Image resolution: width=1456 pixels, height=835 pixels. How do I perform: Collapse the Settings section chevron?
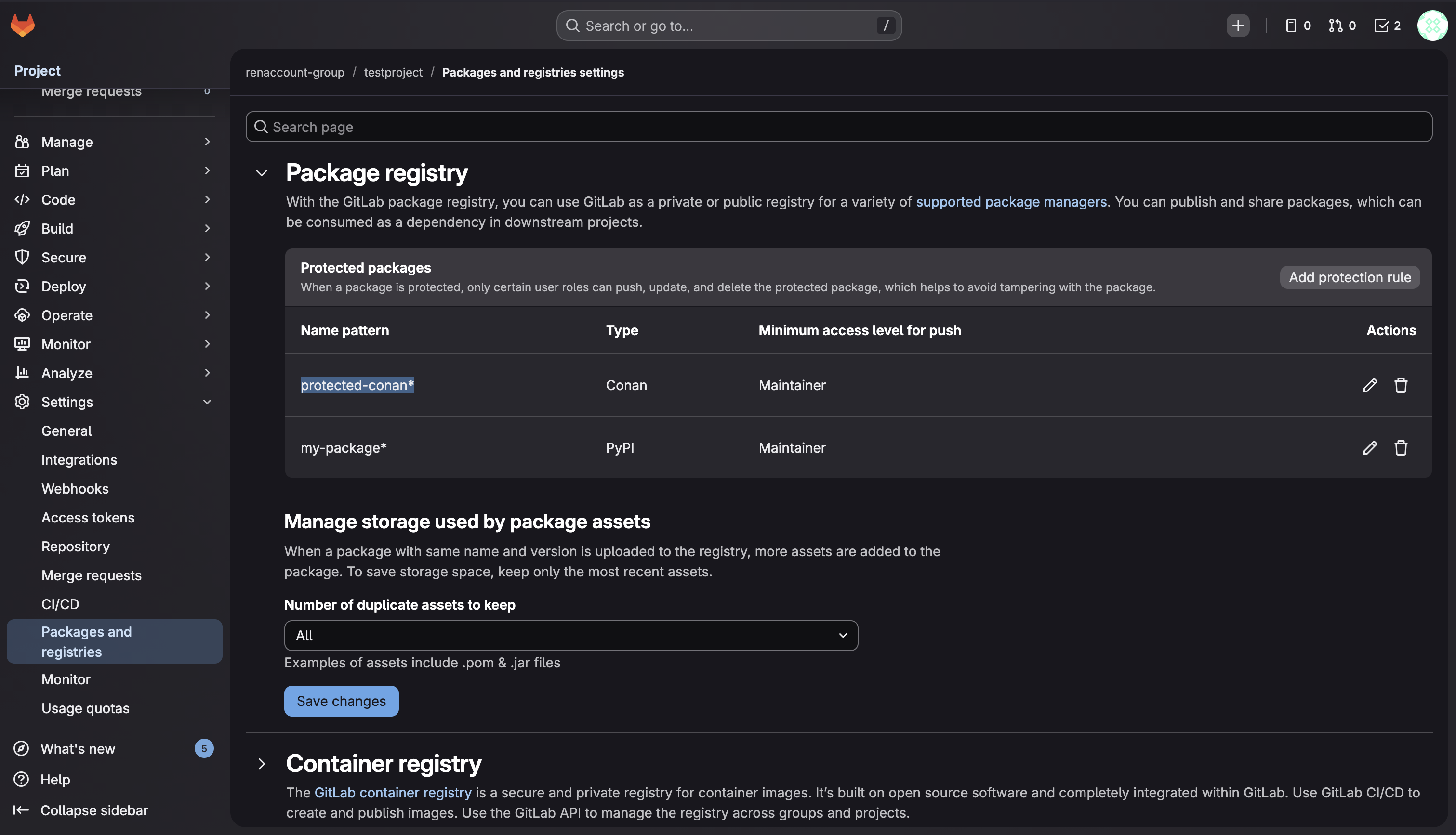[x=207, y=402]
